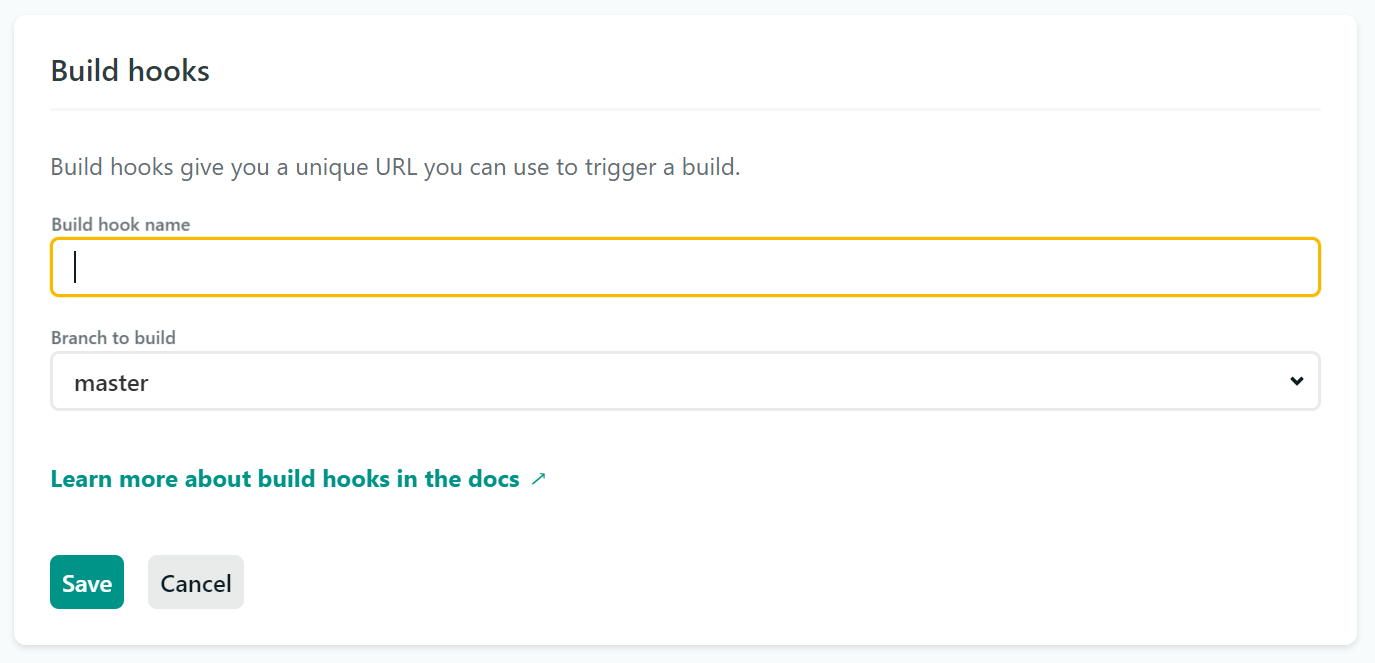
Task: Open 'Learn more about build hooks in the docs'
Action: click(x=284, y=478)
